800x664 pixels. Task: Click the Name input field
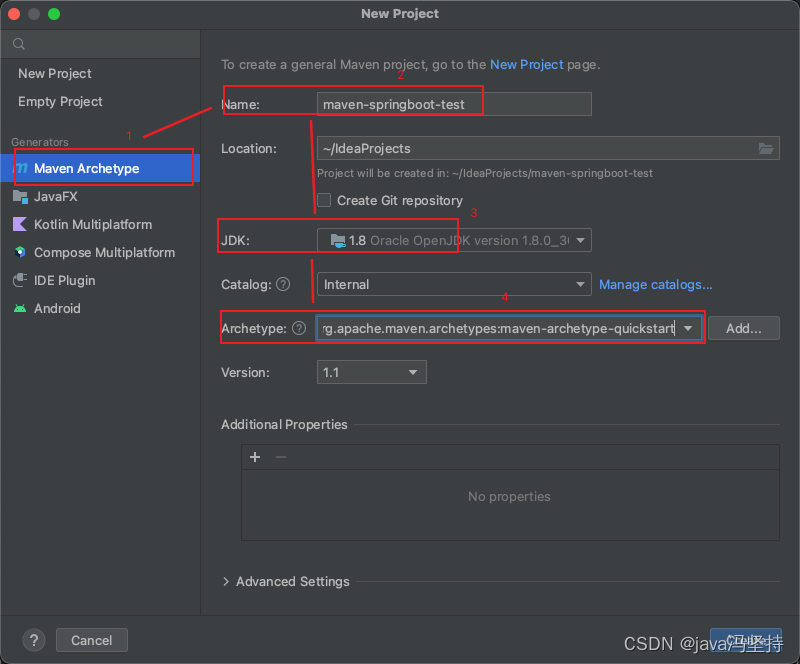[454, 104]
